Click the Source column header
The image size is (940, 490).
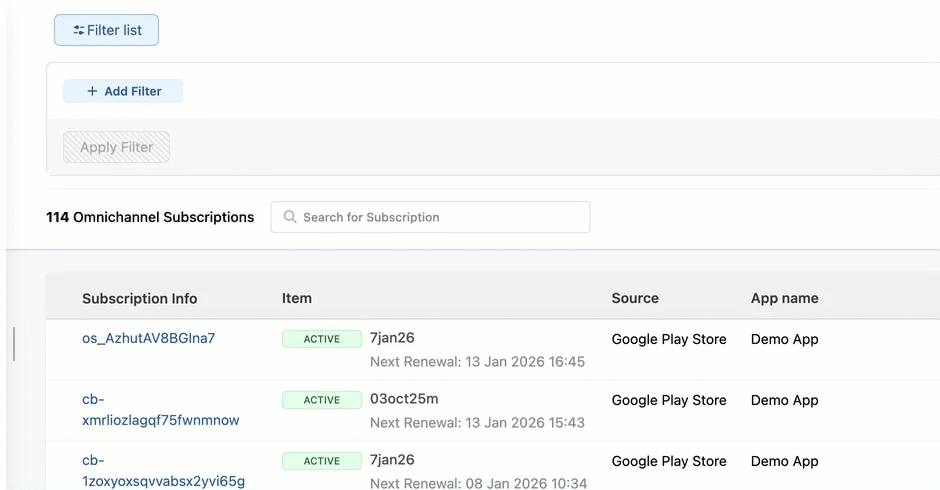coord(635,298)
